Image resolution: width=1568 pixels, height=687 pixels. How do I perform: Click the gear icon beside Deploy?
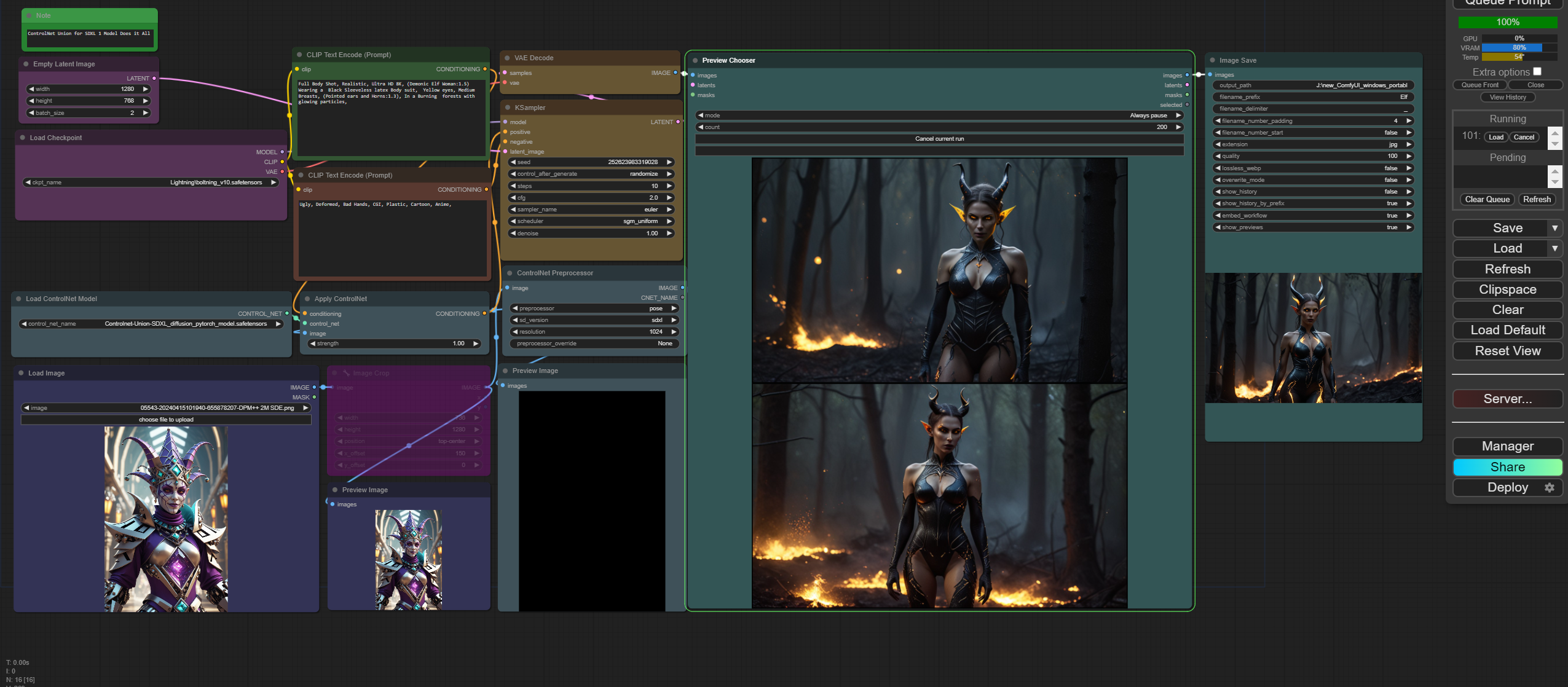[x=1549, y=487]
